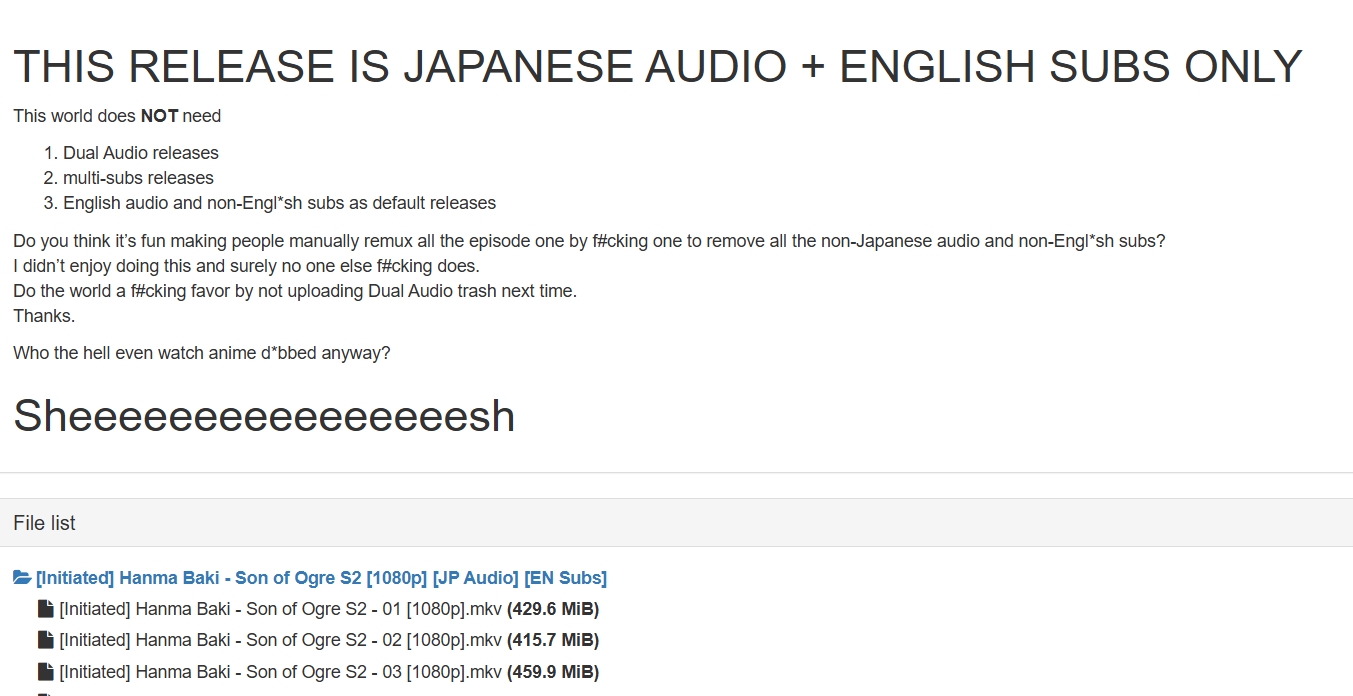Click file icon for episode 03 mkv
The width and height of the screenshot is (1353, 696).
(45, 672)
